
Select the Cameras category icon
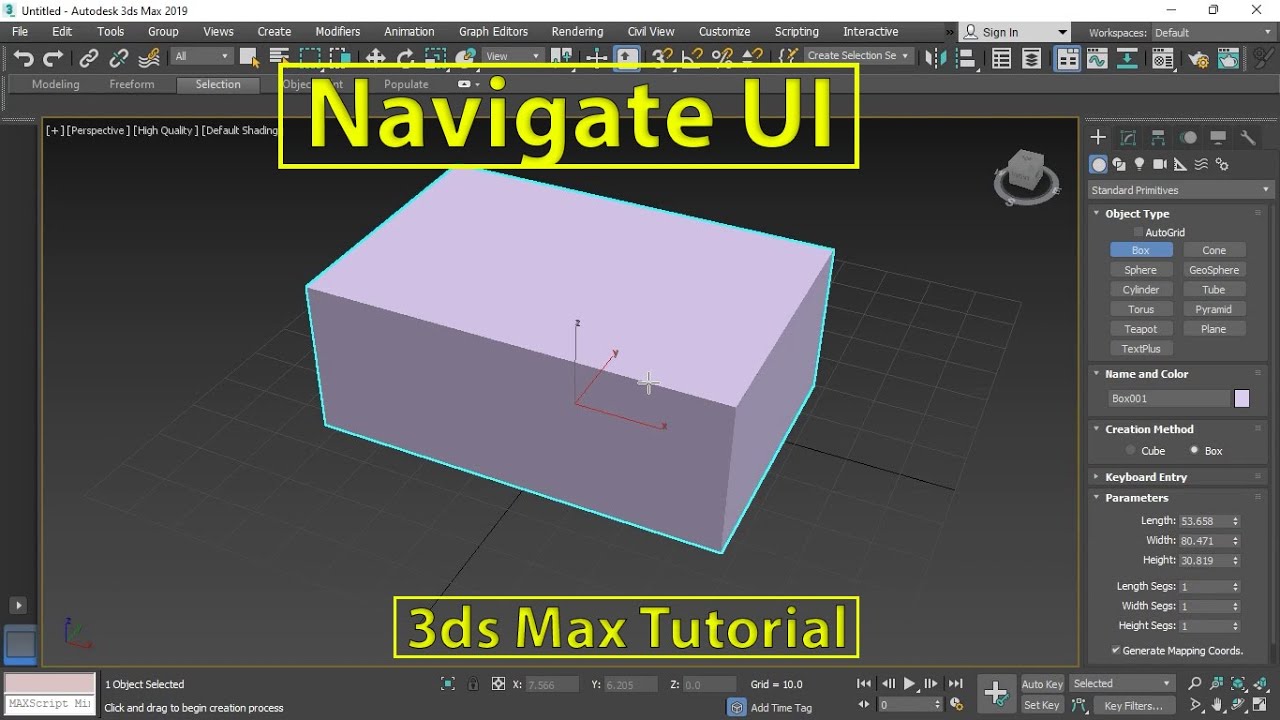coord(1160,164)
